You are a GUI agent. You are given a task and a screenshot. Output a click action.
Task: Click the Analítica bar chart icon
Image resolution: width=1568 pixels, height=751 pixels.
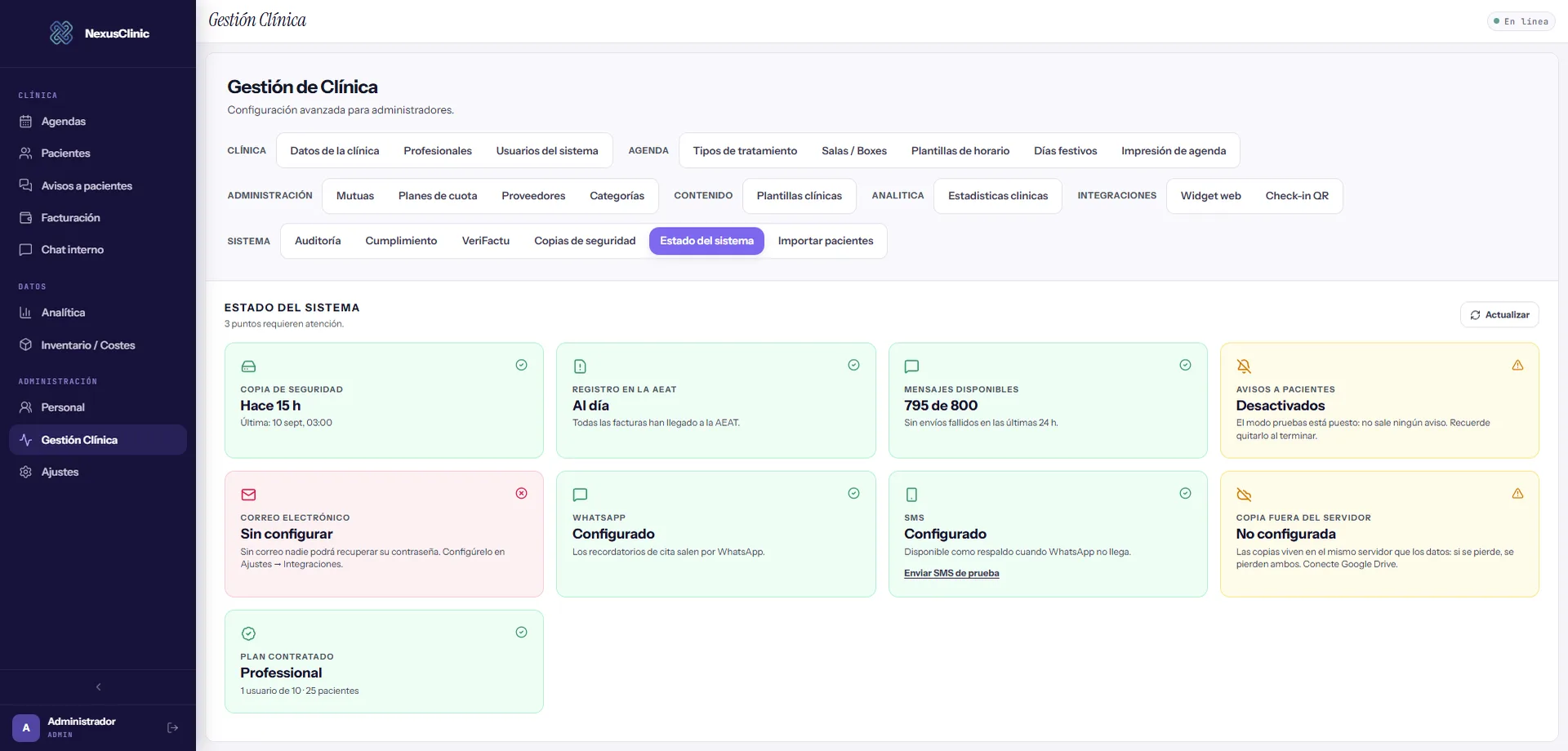[x=25, y=312]
